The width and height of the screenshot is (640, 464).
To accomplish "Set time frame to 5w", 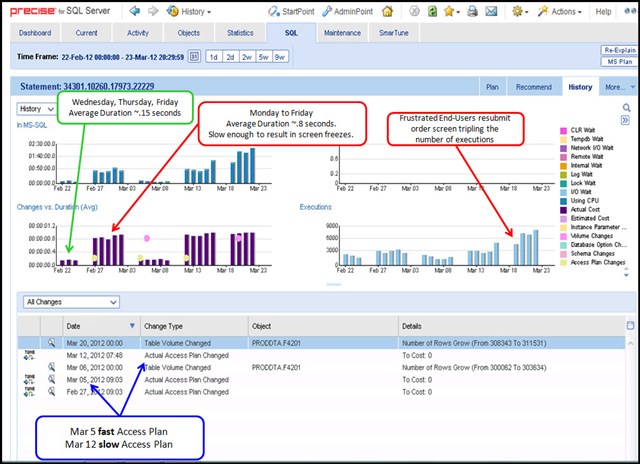I will pyautogui.click(x=263, y=57).
